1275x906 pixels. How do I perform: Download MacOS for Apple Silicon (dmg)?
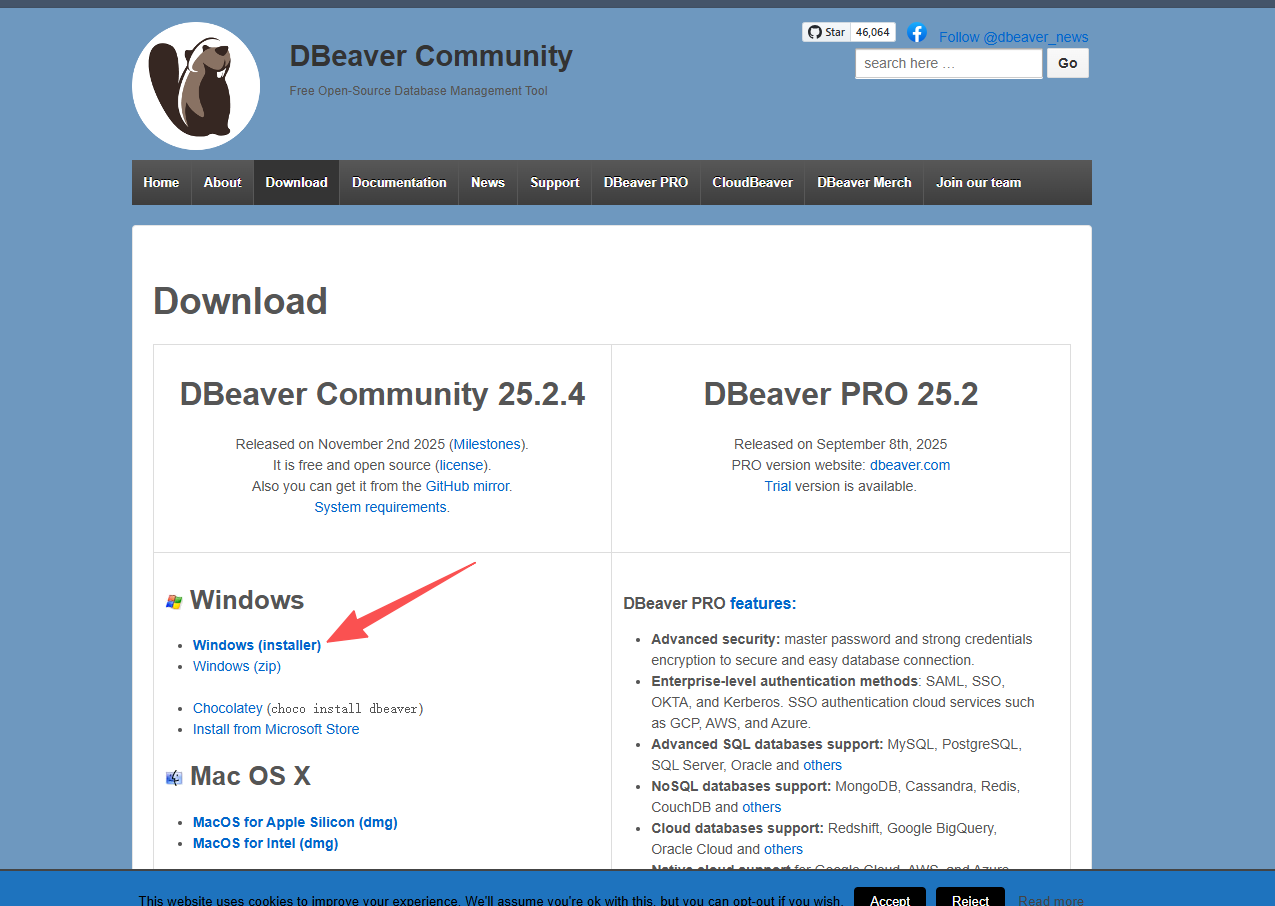click(295, 822)
